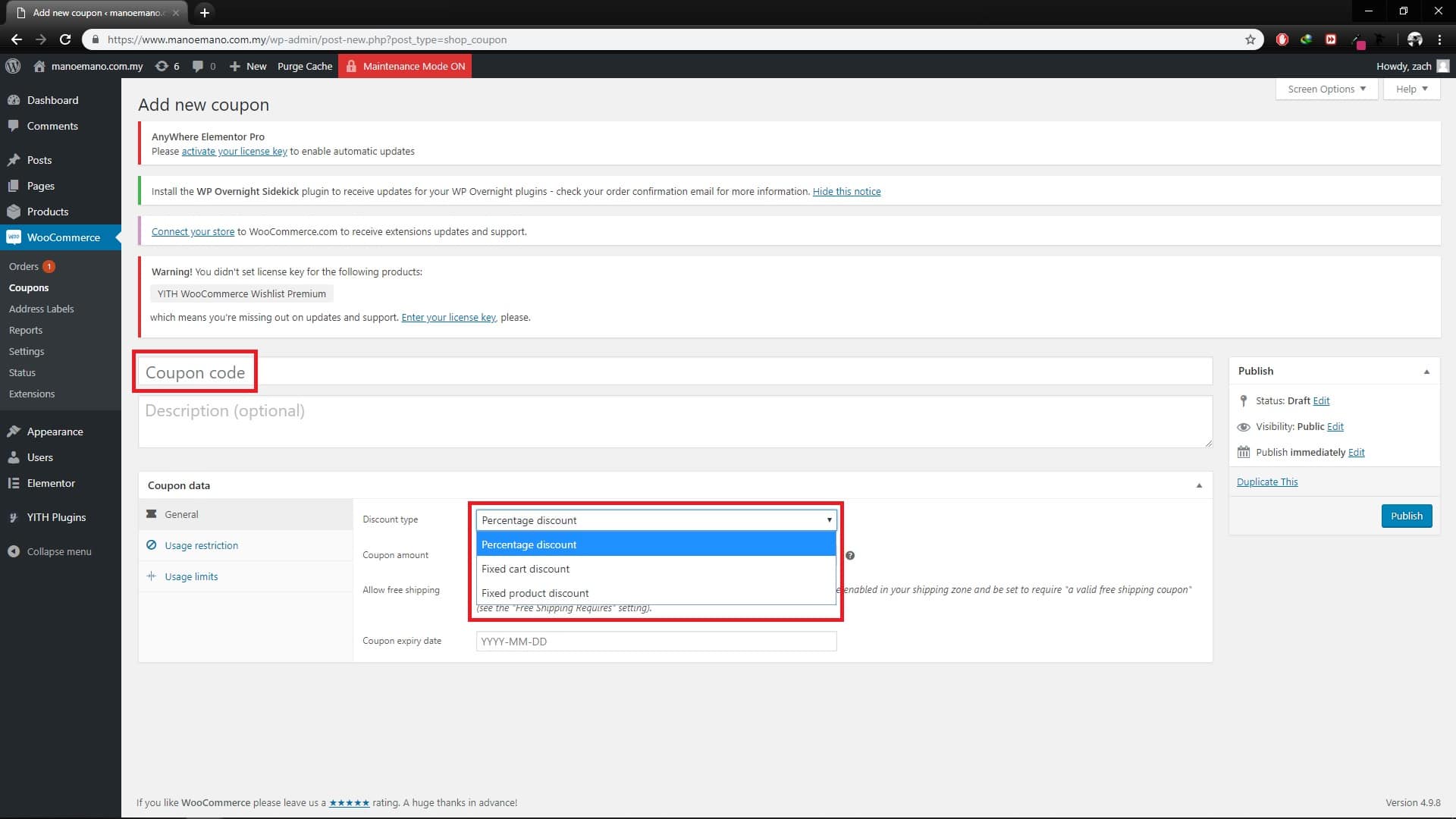Open Extensions submenu item

point(32,394)
